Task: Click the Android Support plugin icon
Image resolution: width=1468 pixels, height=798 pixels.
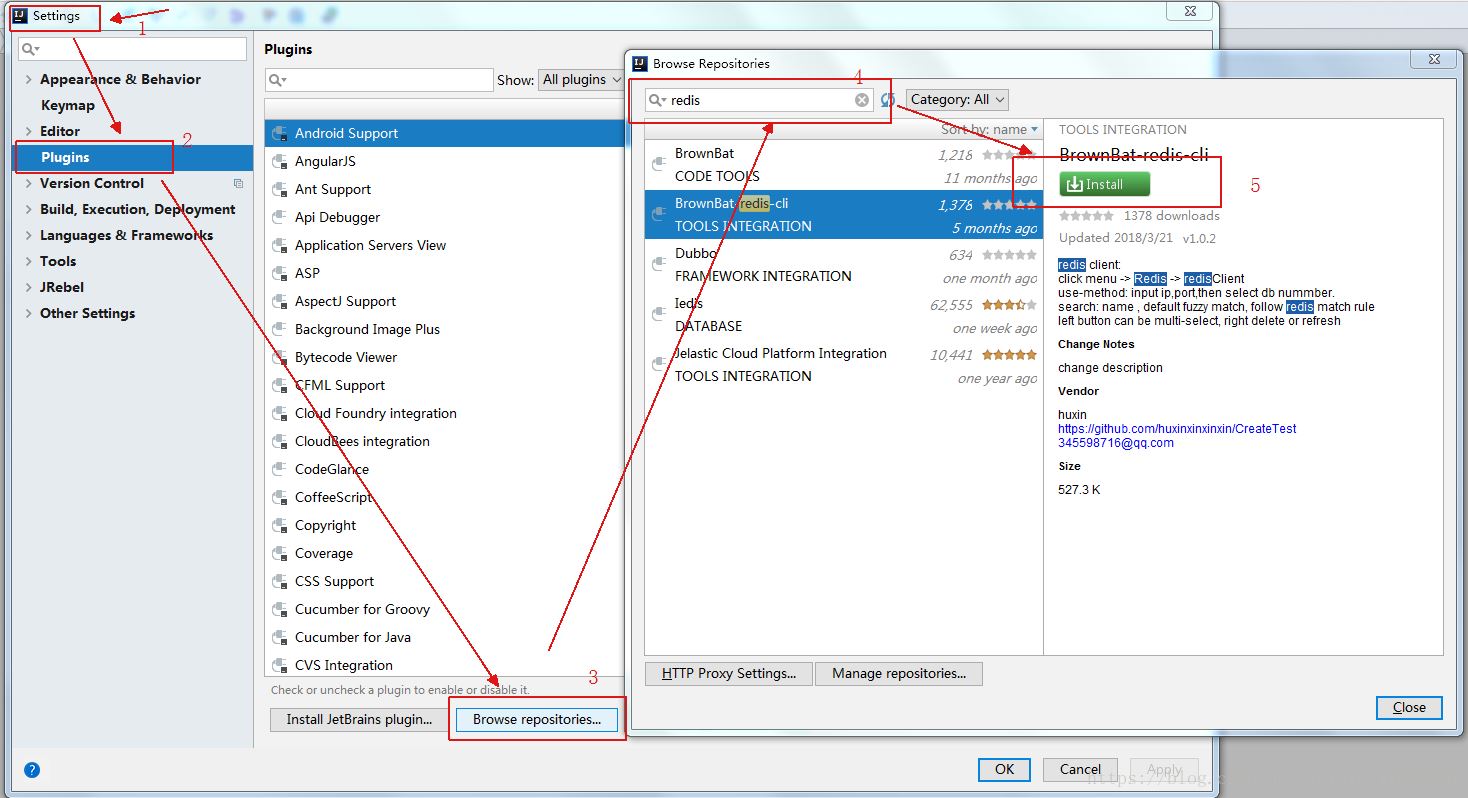Action: [280, 134]
